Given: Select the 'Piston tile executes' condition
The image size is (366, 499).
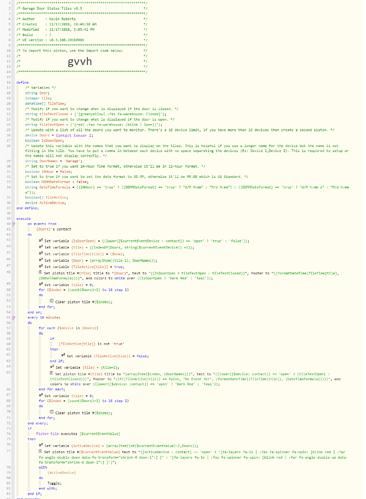Looking at the screenshot, I should click(78, 434).
